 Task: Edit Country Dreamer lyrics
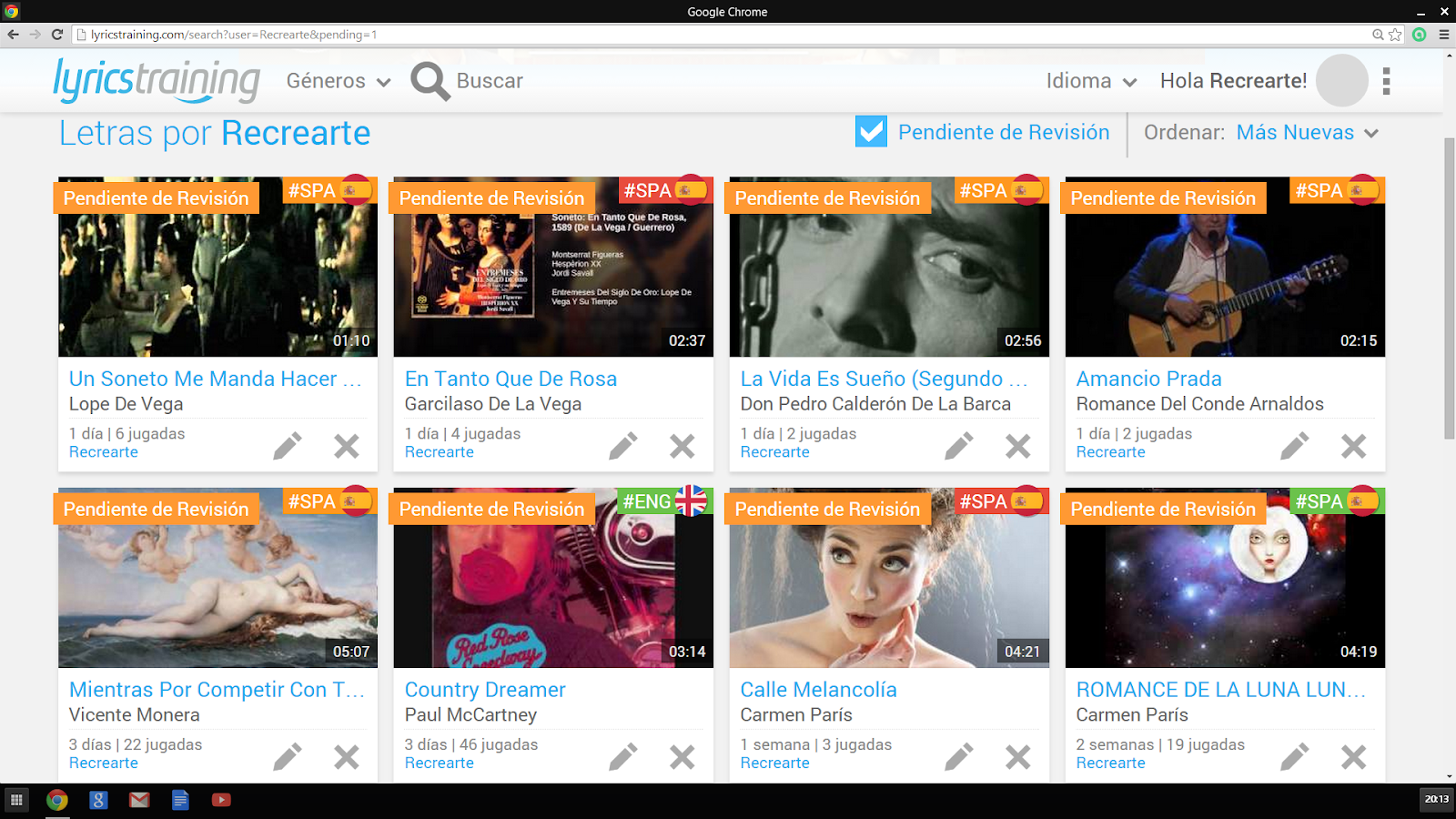[x=623, y=757]
